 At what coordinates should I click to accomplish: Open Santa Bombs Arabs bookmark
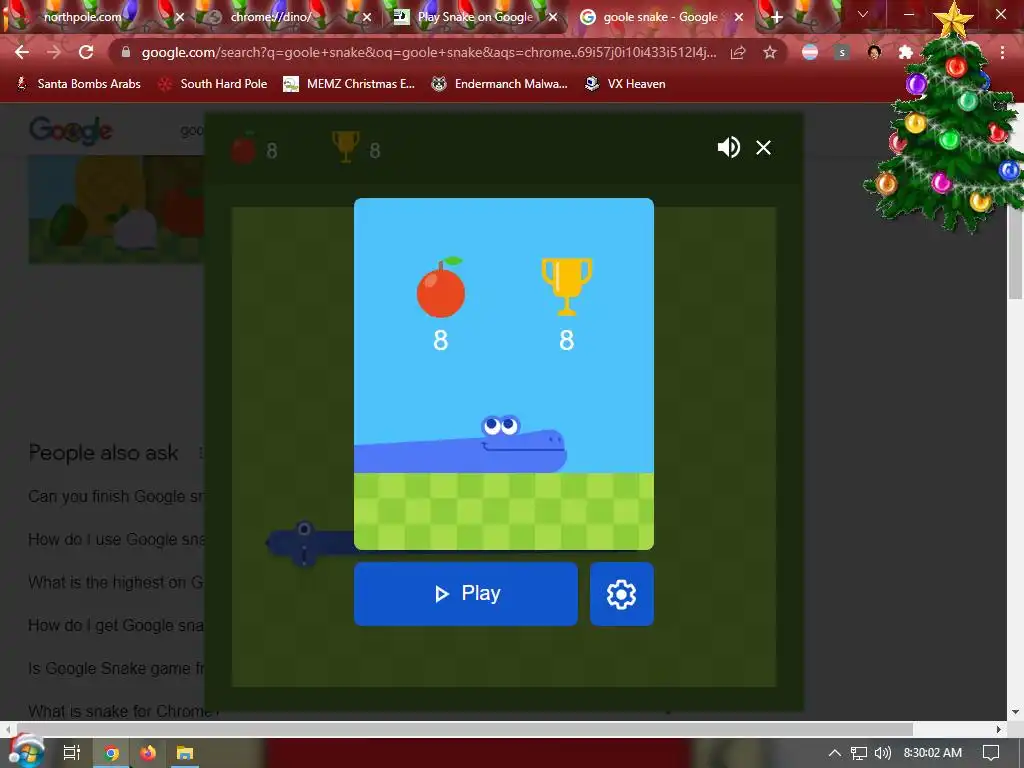pos(78,84)
